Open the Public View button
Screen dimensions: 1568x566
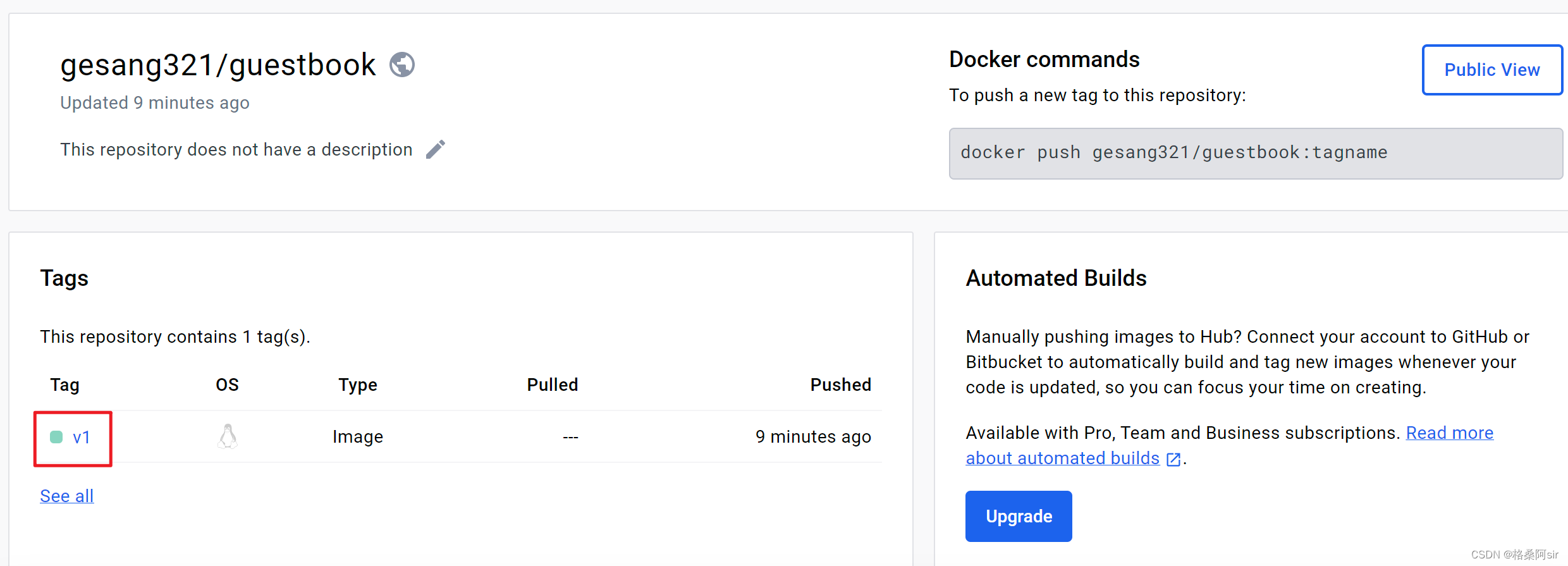[1491, 70]
